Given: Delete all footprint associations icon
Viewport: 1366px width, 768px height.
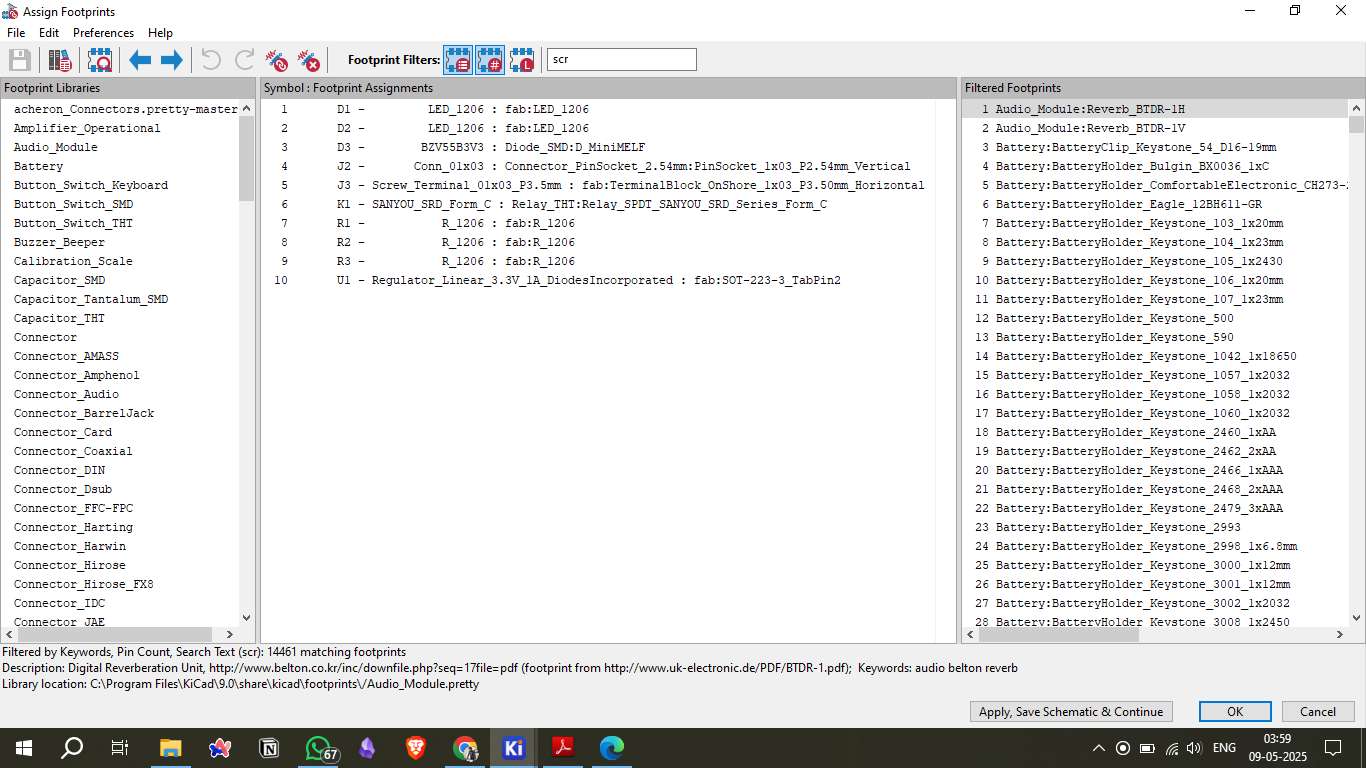Looking at the screenshot, I should (x=310, y=60).
